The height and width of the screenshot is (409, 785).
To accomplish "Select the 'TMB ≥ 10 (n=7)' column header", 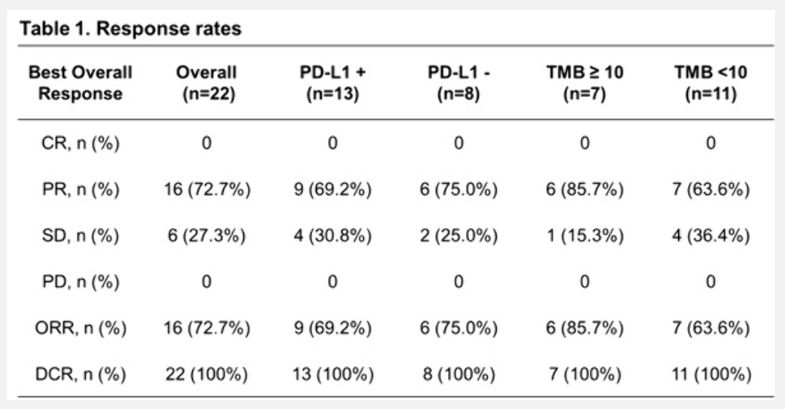I will [x=584, y=82].
